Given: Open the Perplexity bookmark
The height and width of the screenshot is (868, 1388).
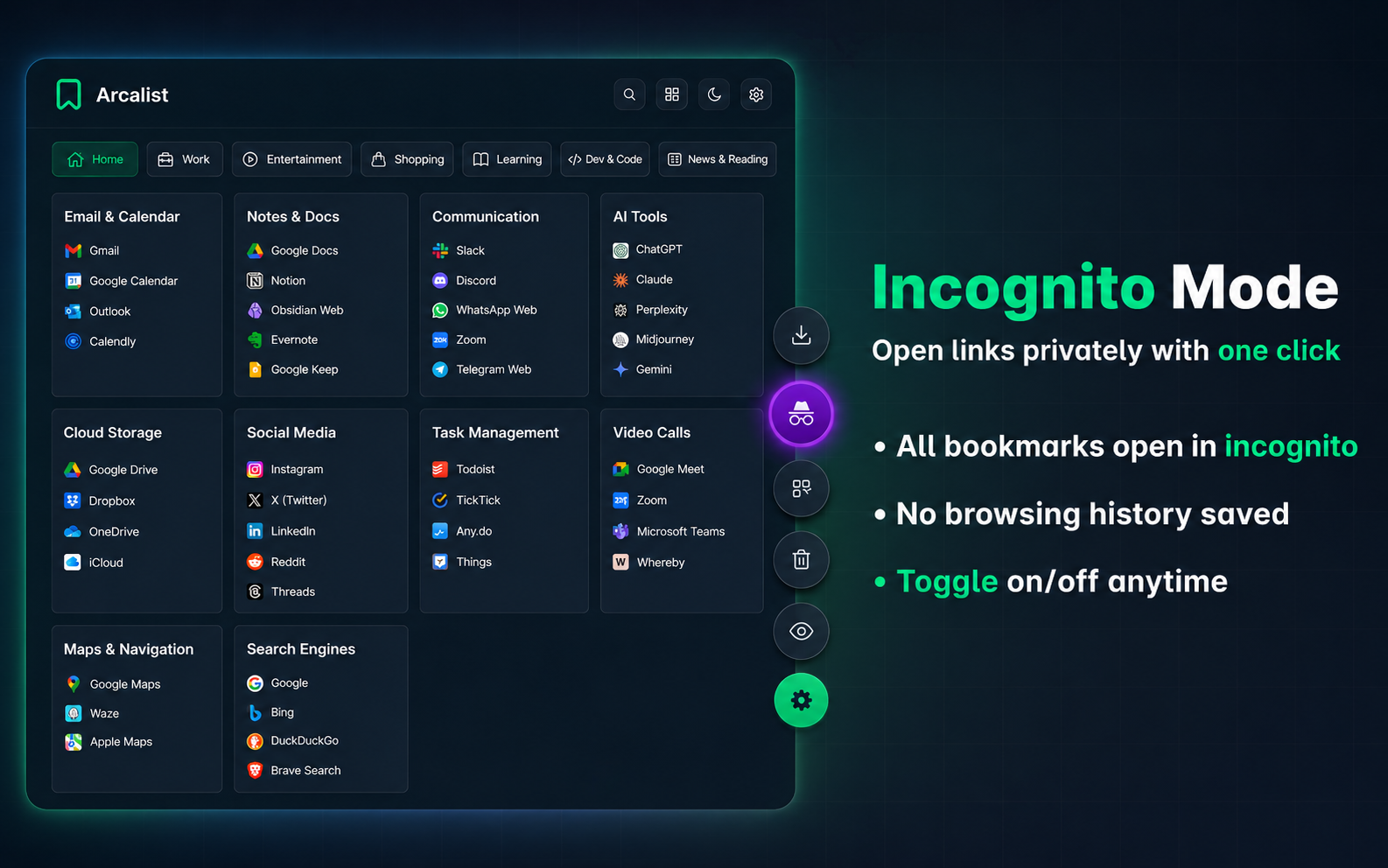Looking at the screenshot, I should [x=650, y=310].
